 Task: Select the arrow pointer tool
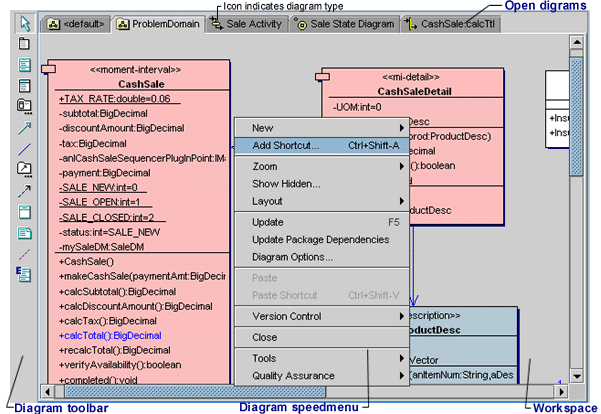[24, 23]
